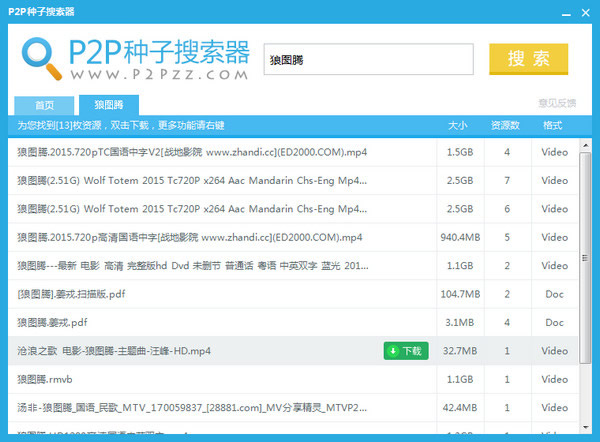The height and width of the screenshot is (442, 600).
Task: Open the 意见反馈 feedback link
Action: [557, 103]
